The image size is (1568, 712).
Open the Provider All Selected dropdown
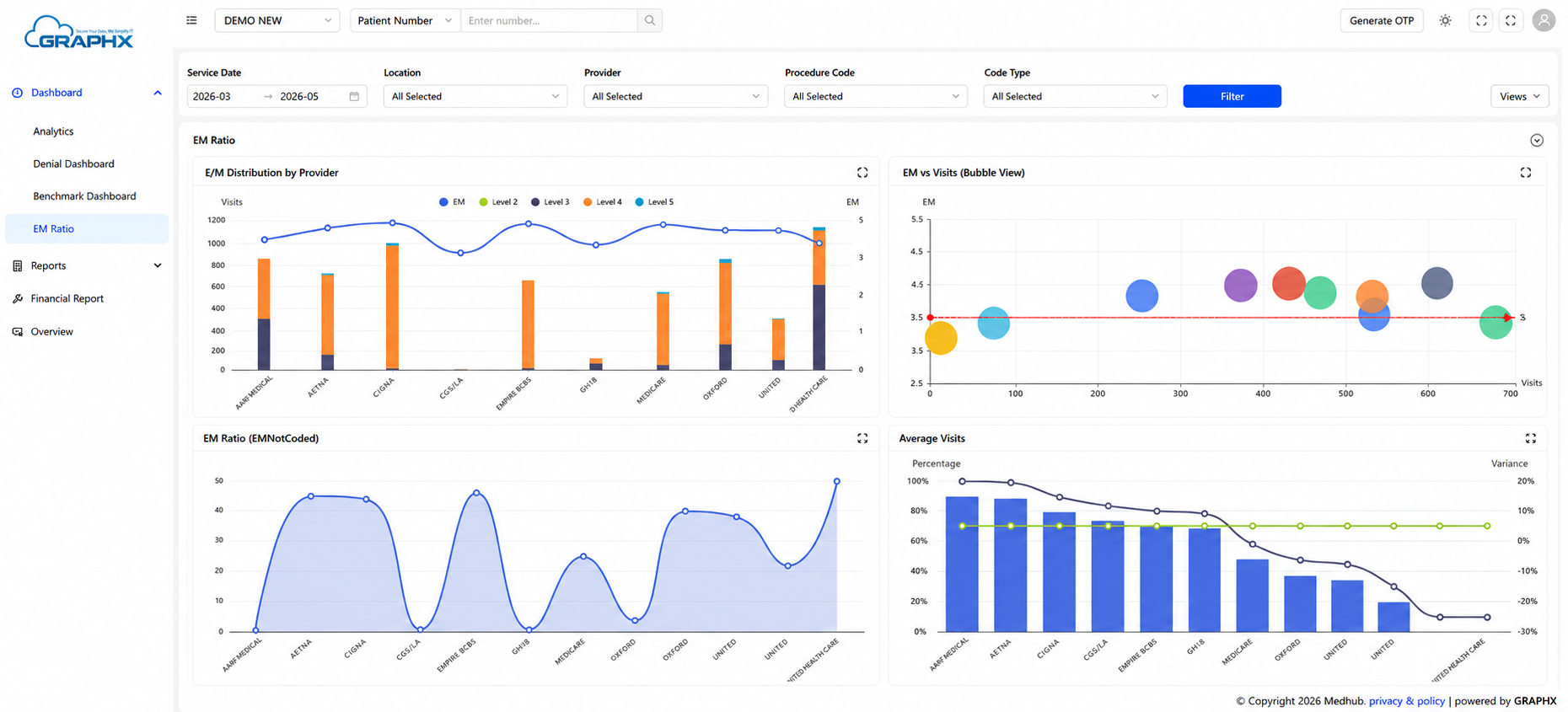point(675,96)
